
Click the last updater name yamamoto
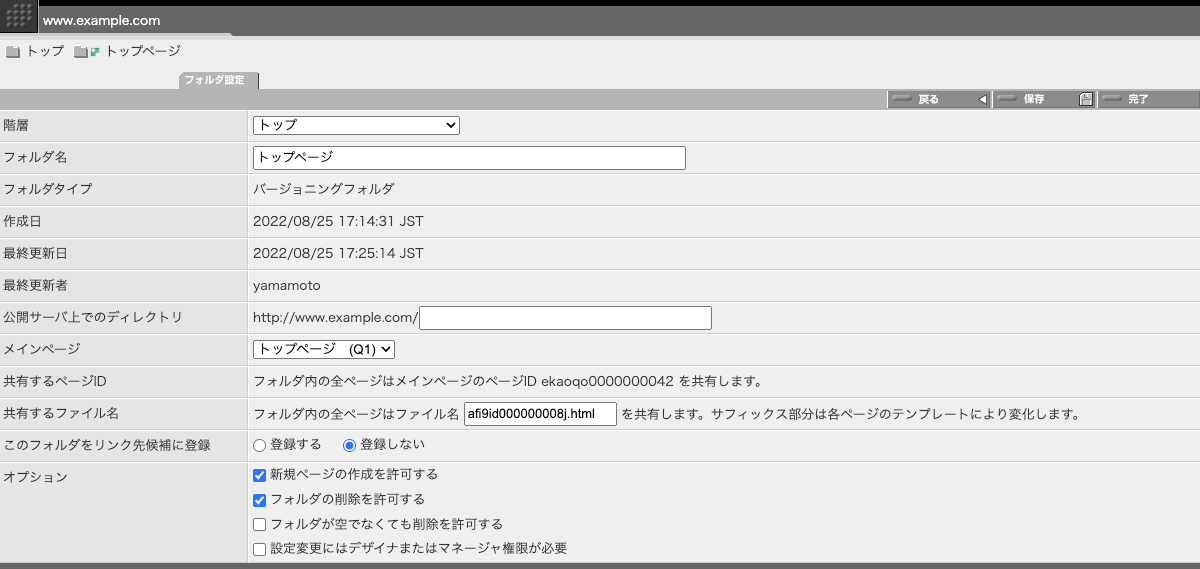(x=287, y=285)
